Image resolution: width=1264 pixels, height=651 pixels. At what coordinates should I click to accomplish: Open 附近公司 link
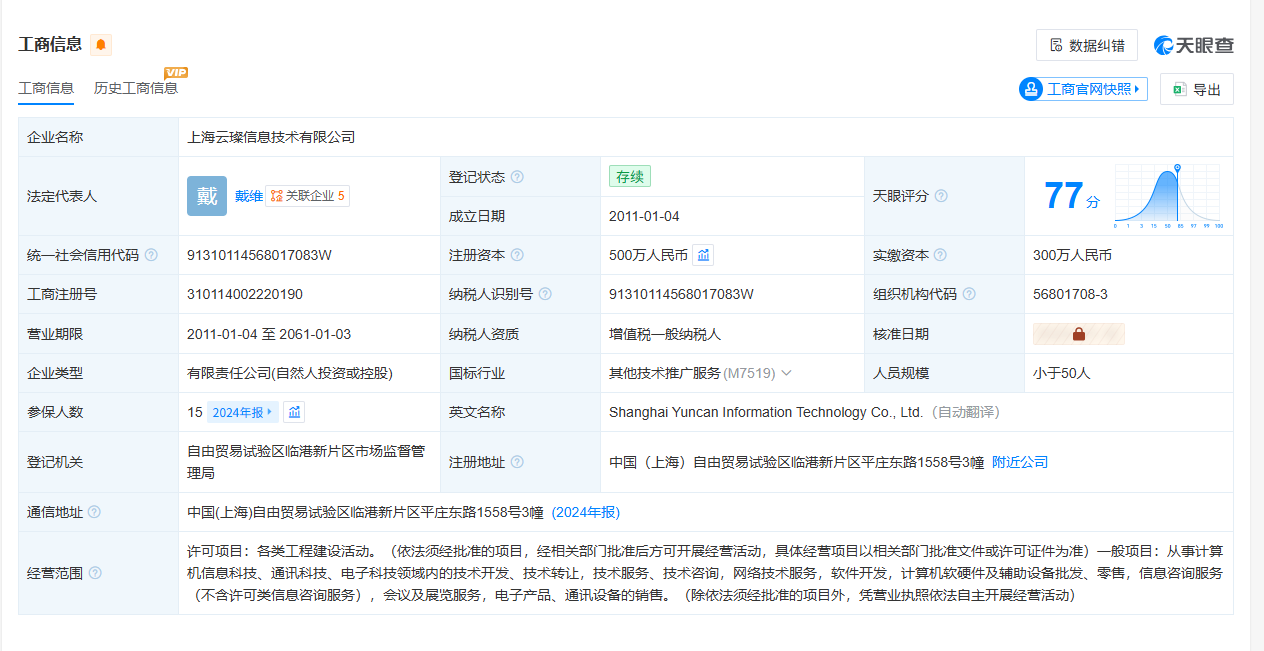pyautogui.click(x=1020, y=462)
